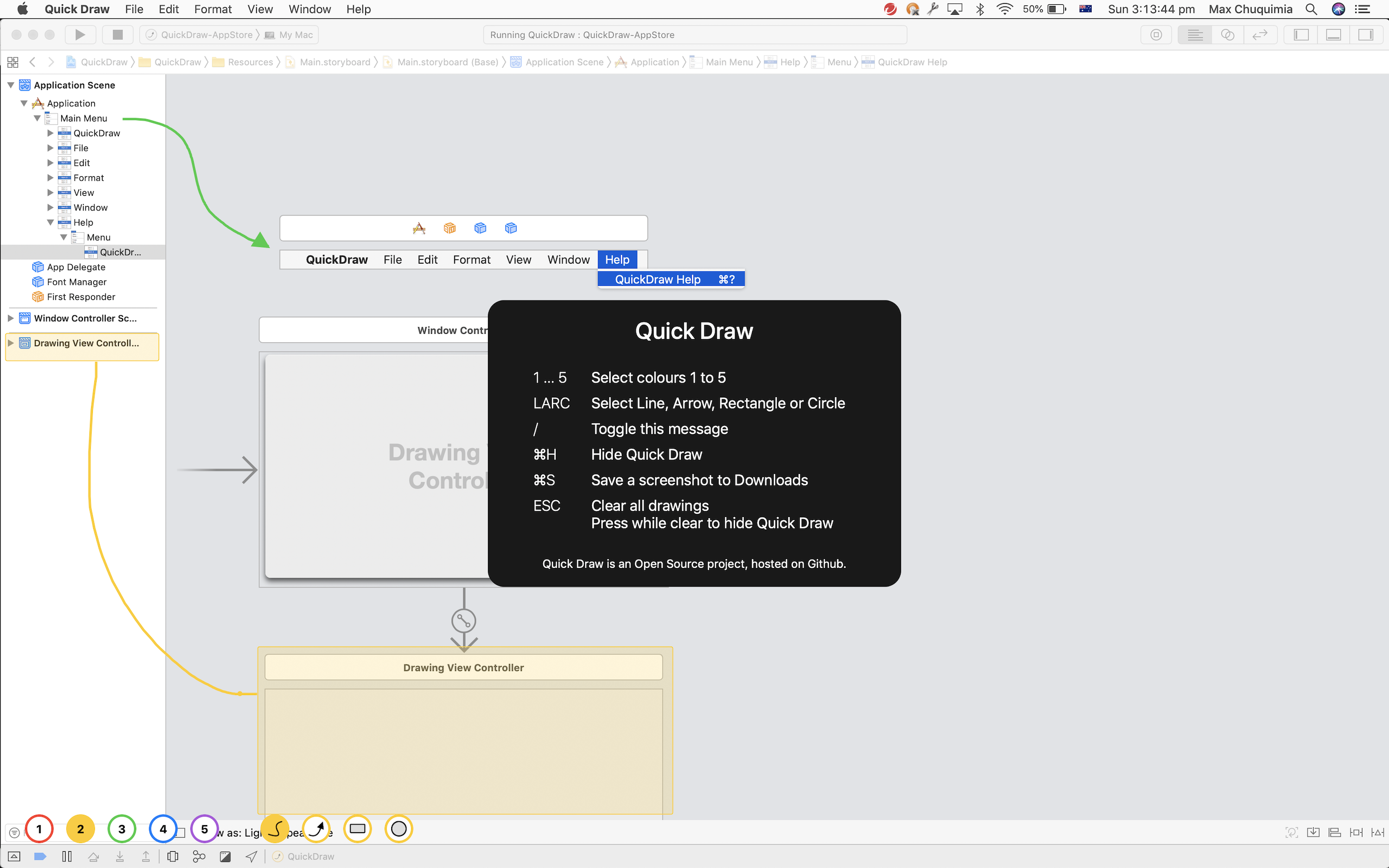Expand the QuickDraw menu node in outline

coord(50,133)
